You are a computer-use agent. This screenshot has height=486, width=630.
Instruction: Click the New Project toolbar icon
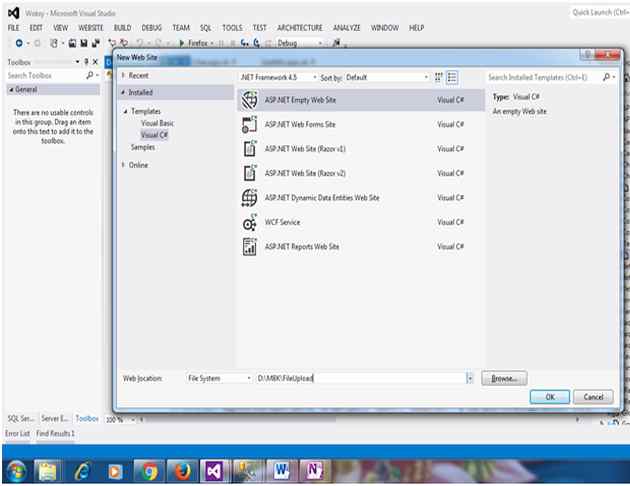(54, 43)
